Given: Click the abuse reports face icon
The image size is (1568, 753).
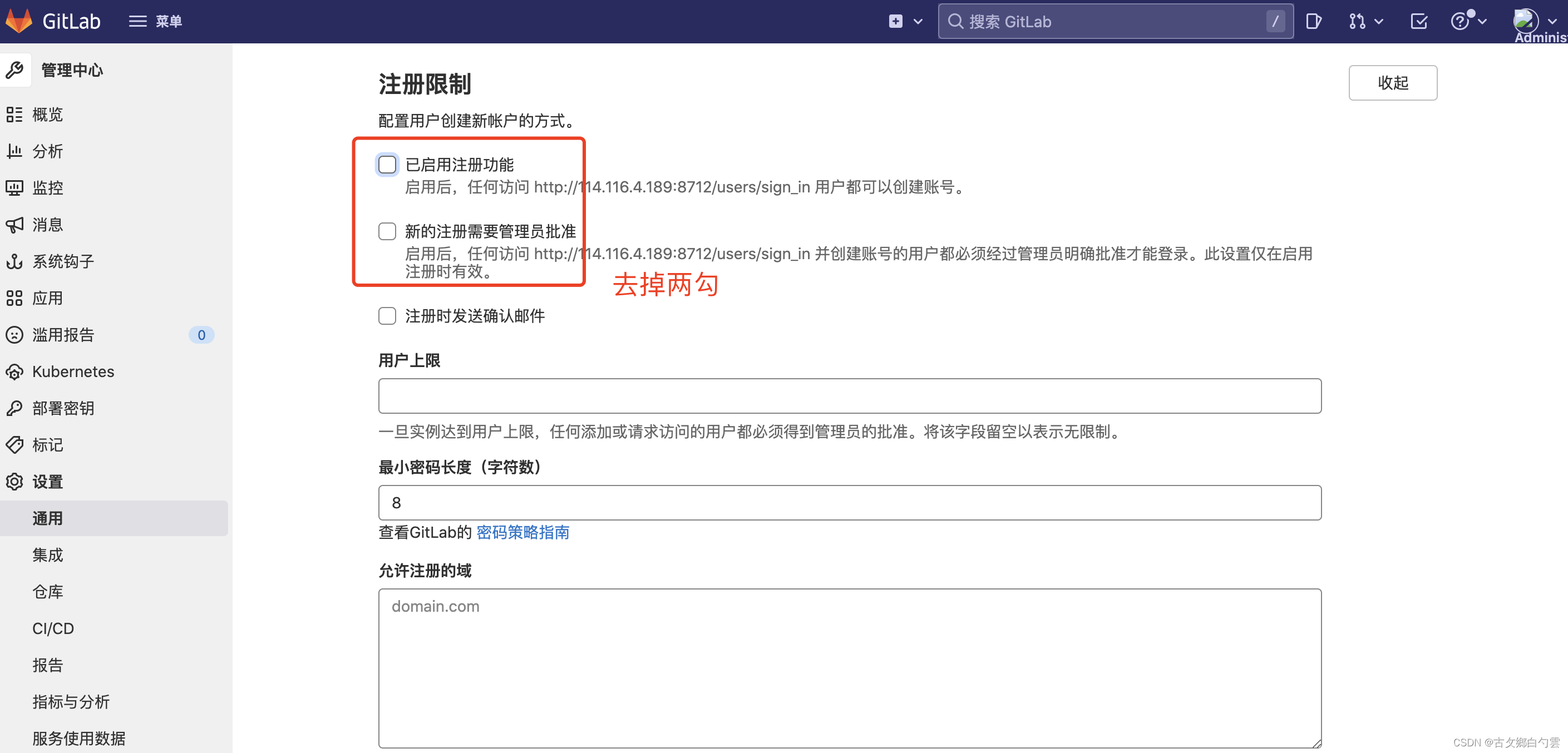Looking at the screenshot, I should pos(14,335).
